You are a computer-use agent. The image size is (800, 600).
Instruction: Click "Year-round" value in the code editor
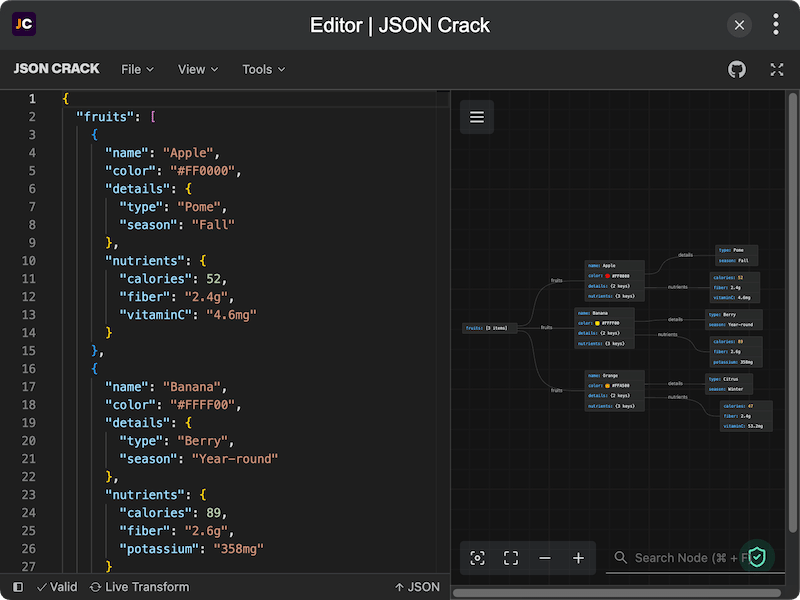tap(235, 459)
